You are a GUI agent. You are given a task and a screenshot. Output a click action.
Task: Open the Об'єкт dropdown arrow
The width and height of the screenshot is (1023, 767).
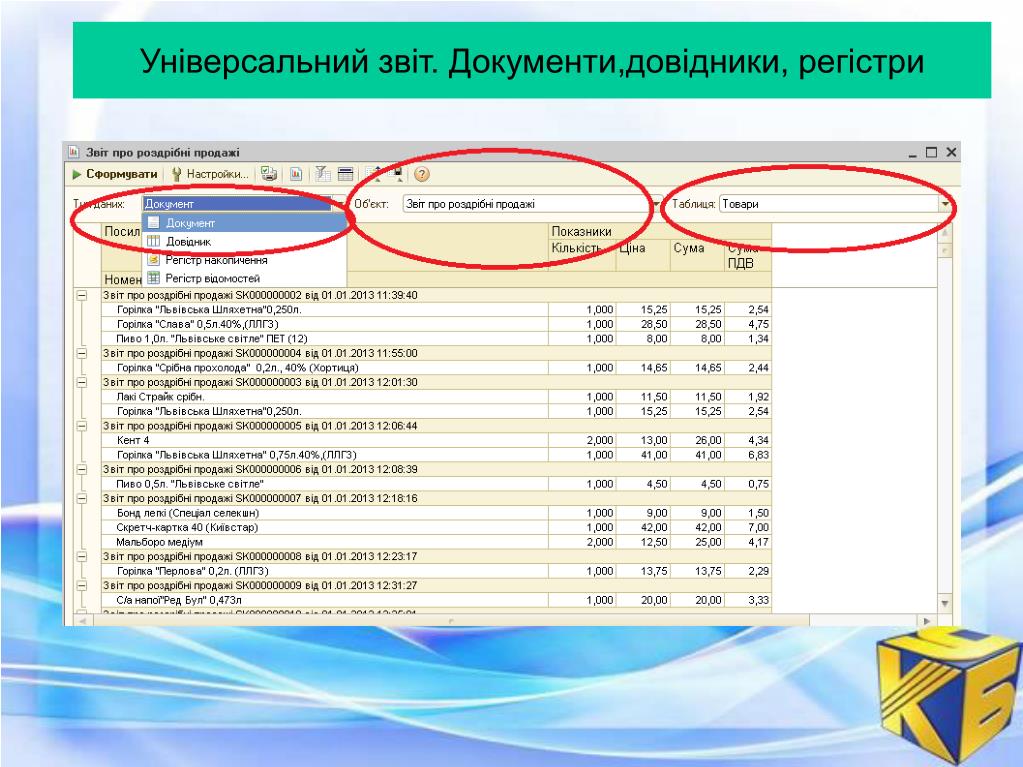click(656, 204)
